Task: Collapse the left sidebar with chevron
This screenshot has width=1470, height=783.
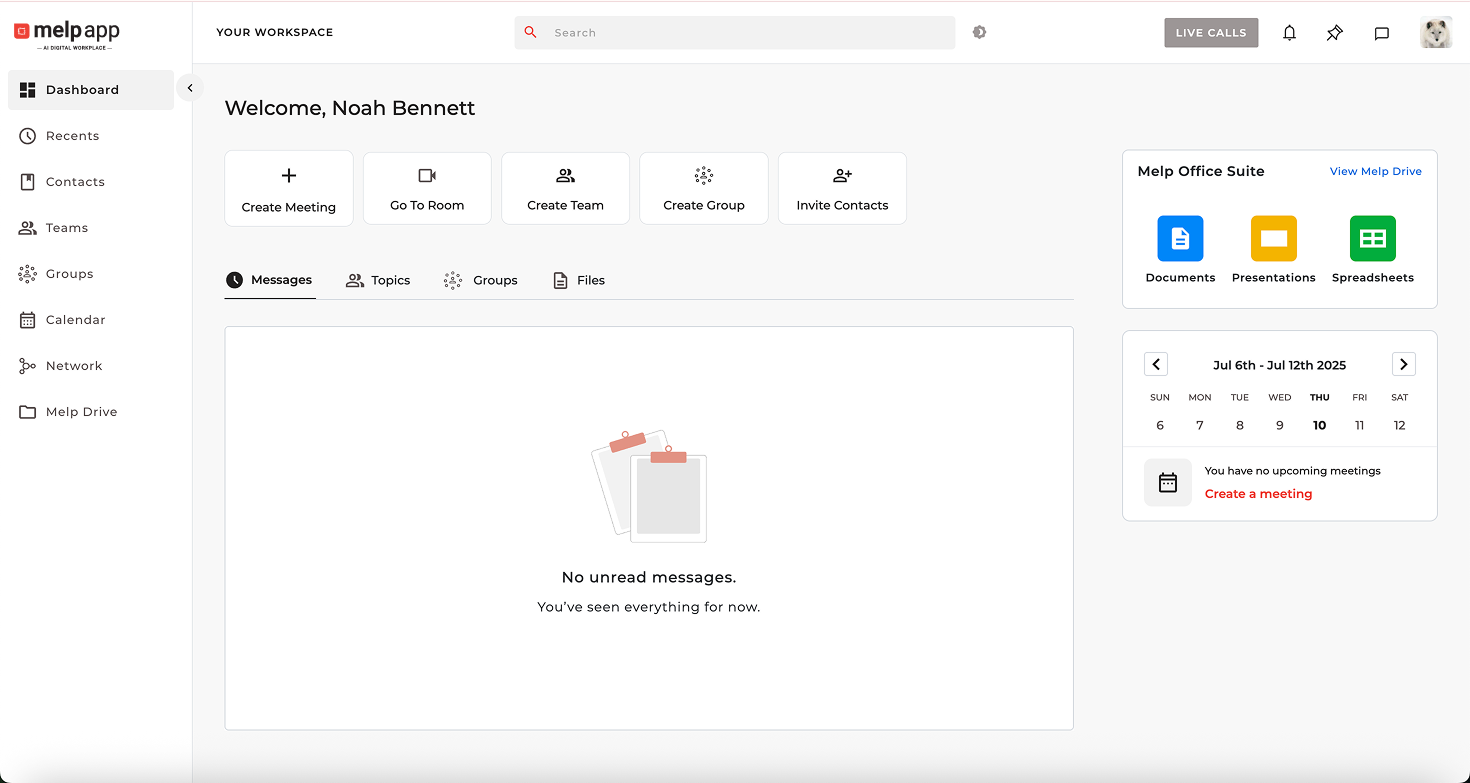Action: click(x=190, y=88)
